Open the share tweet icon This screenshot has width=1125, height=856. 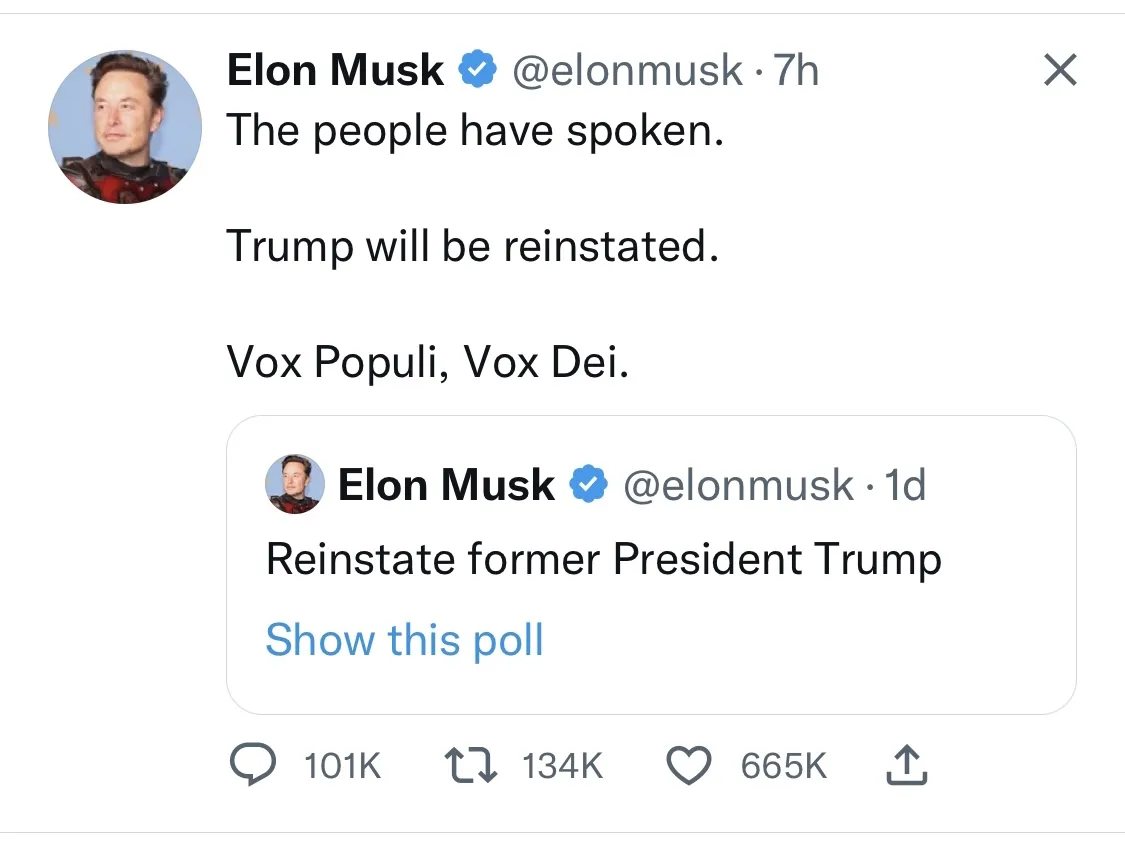(x=906, y=765)
